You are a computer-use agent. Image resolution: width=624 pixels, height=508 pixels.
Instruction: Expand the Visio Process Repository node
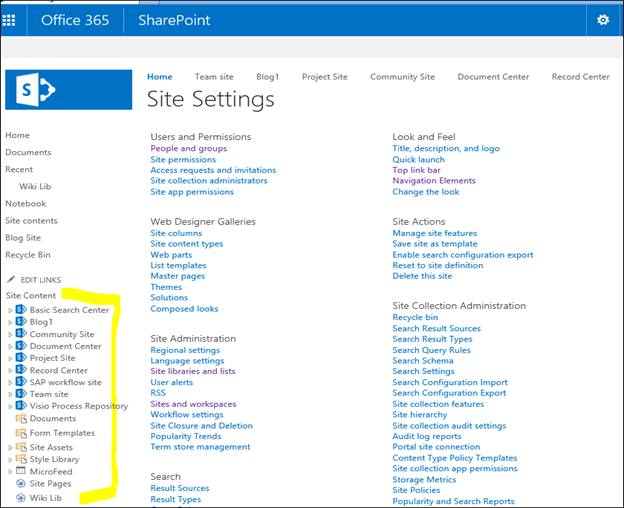click(x=10, y=406)
